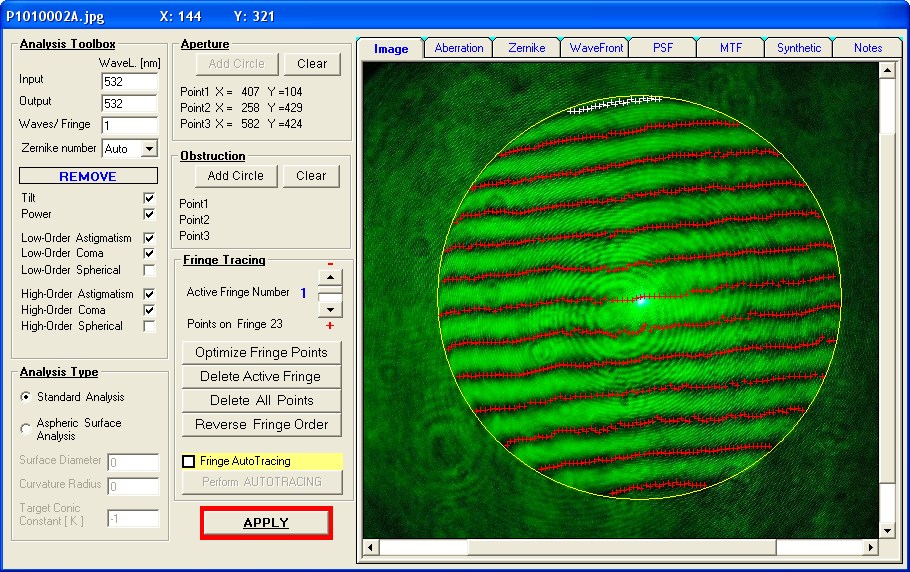910x572 pixels.
Task: Click Reverse Fringe Order button
Action: pos(261,425)
